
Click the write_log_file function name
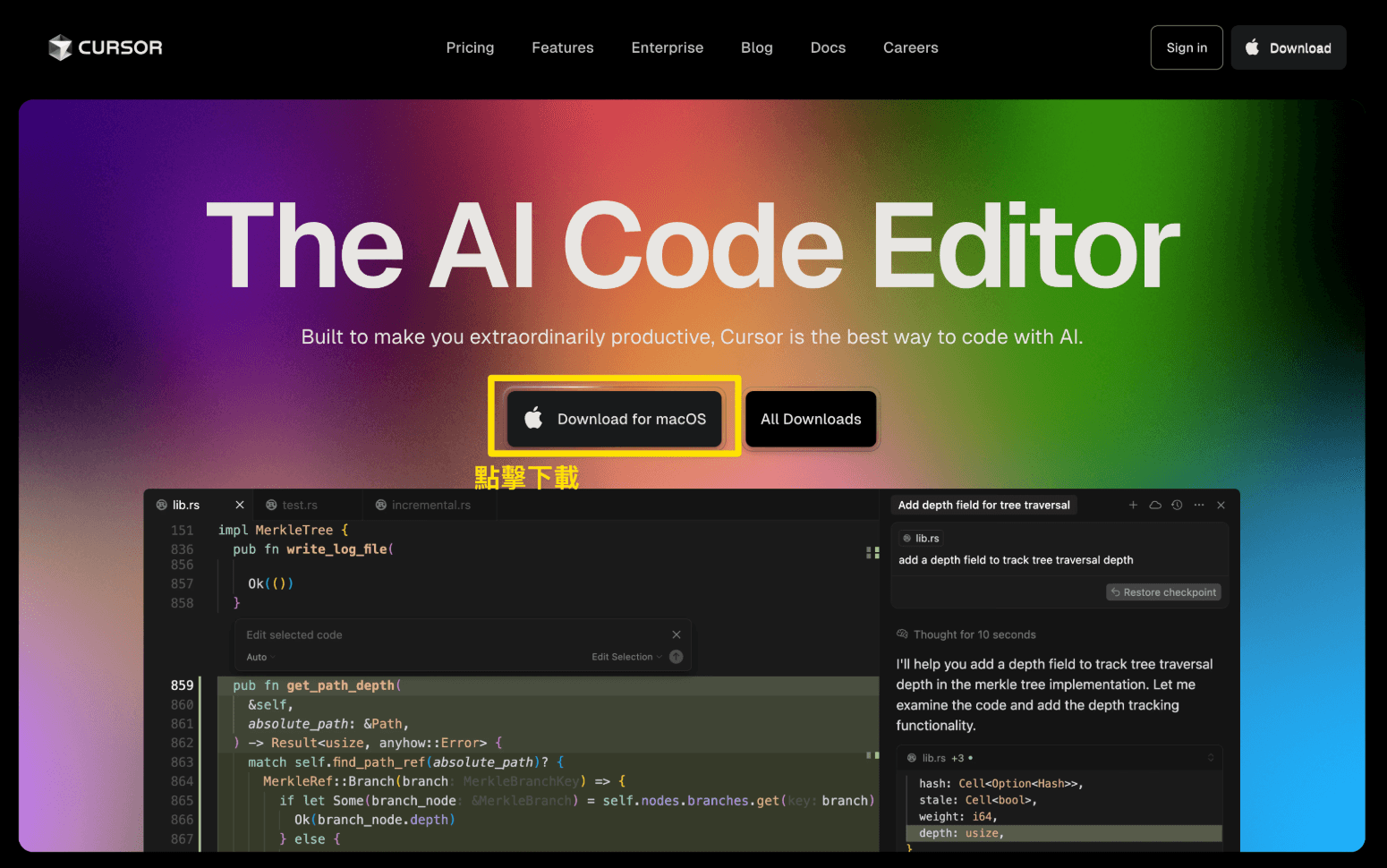click(x=337, y=549)
